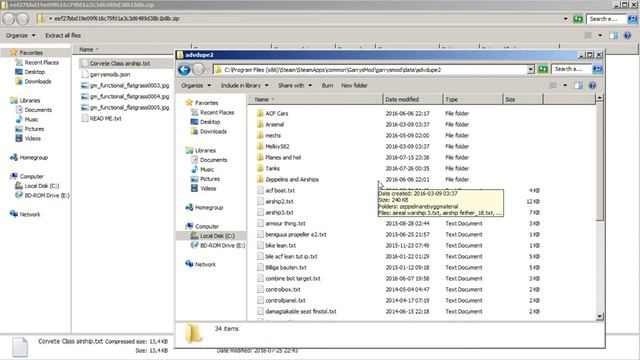Screen dimensions: 640x360
Task: Create a New folder in advdupe2
Action: 354,85
